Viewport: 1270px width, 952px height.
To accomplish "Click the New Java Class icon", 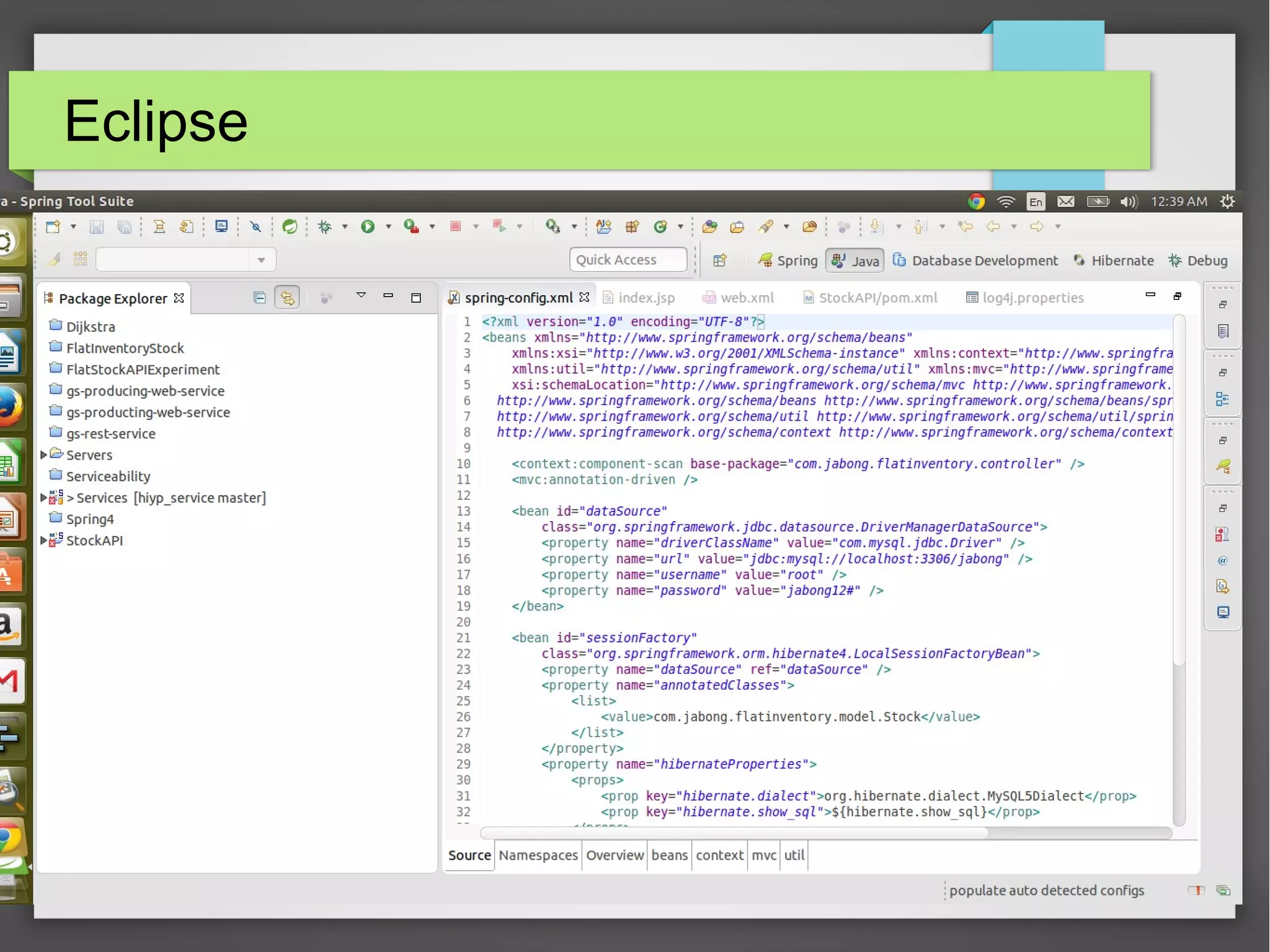I will pos(660,227).
